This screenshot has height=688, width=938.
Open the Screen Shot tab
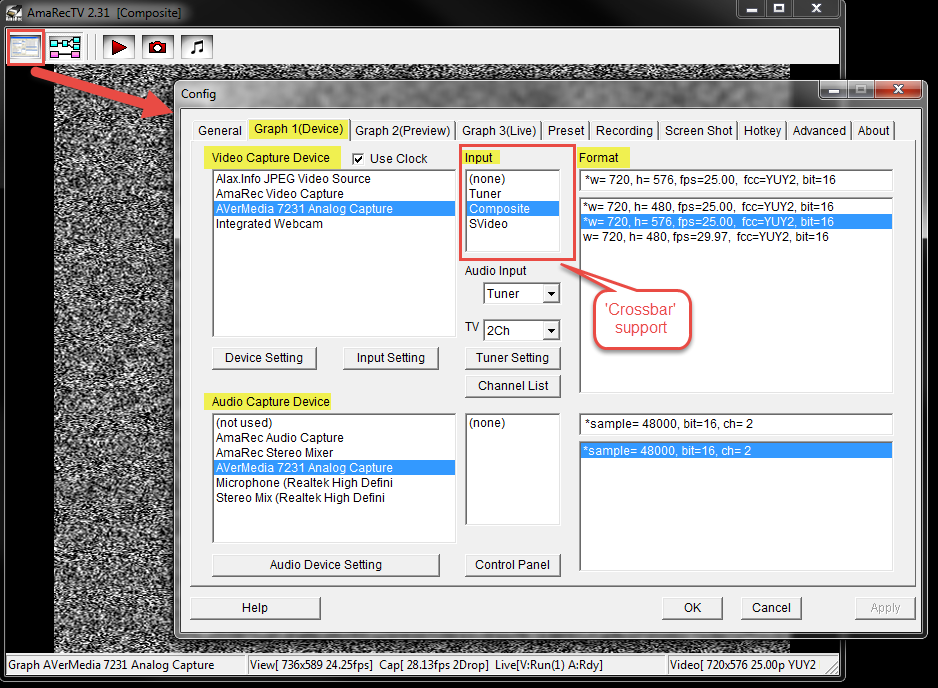698,130
